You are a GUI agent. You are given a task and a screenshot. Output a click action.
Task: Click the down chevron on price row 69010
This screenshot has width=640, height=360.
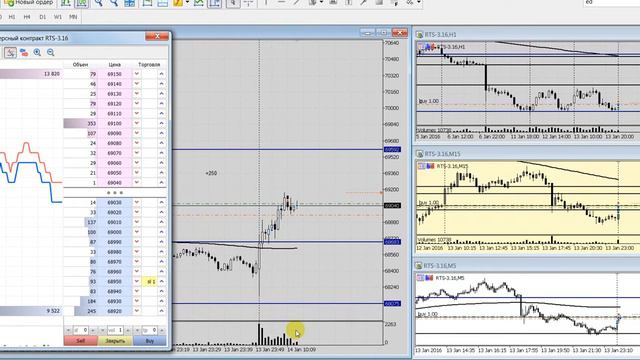(x=137, y=222)
